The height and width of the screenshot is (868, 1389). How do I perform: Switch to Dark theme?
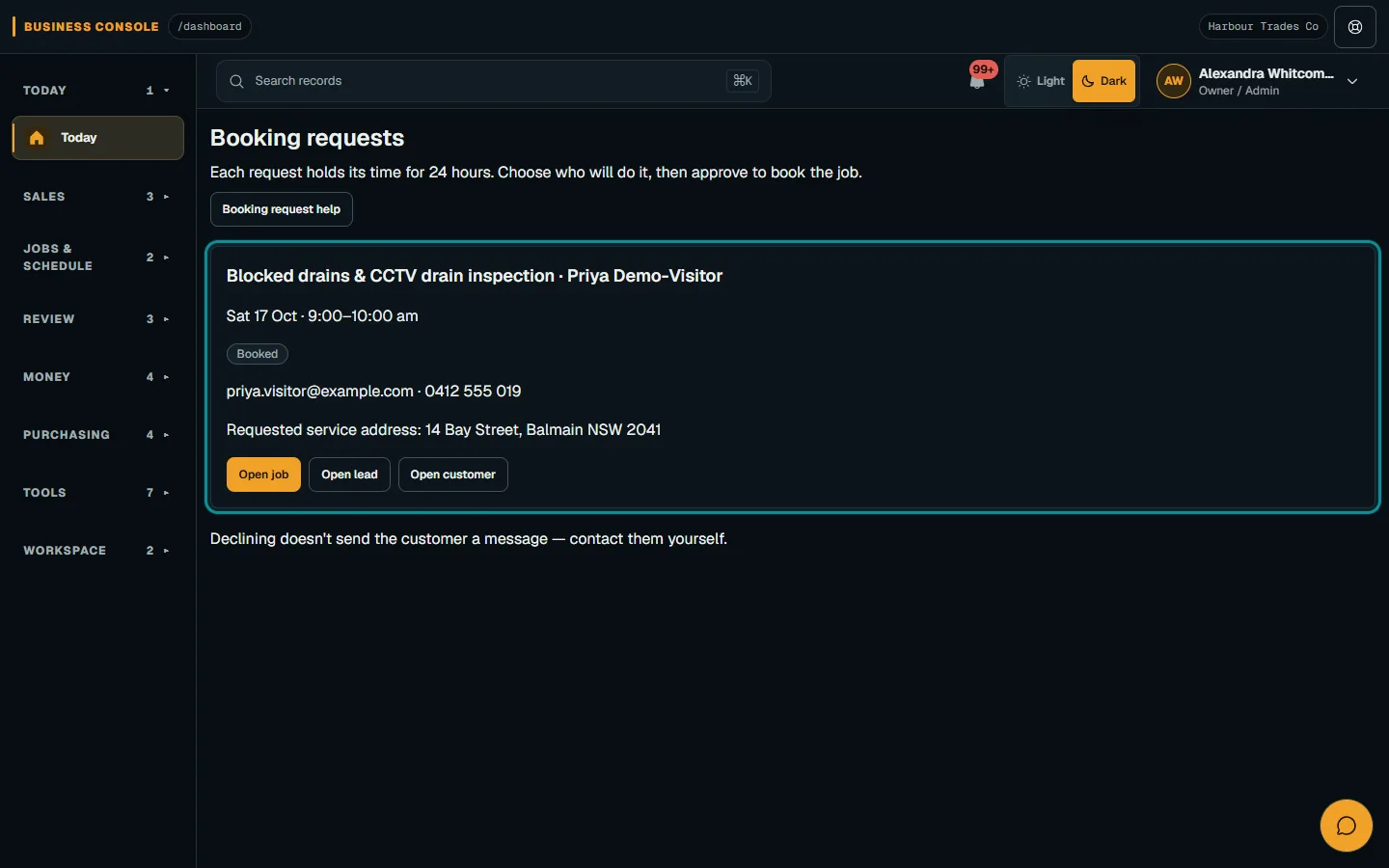pos(1103,81)
